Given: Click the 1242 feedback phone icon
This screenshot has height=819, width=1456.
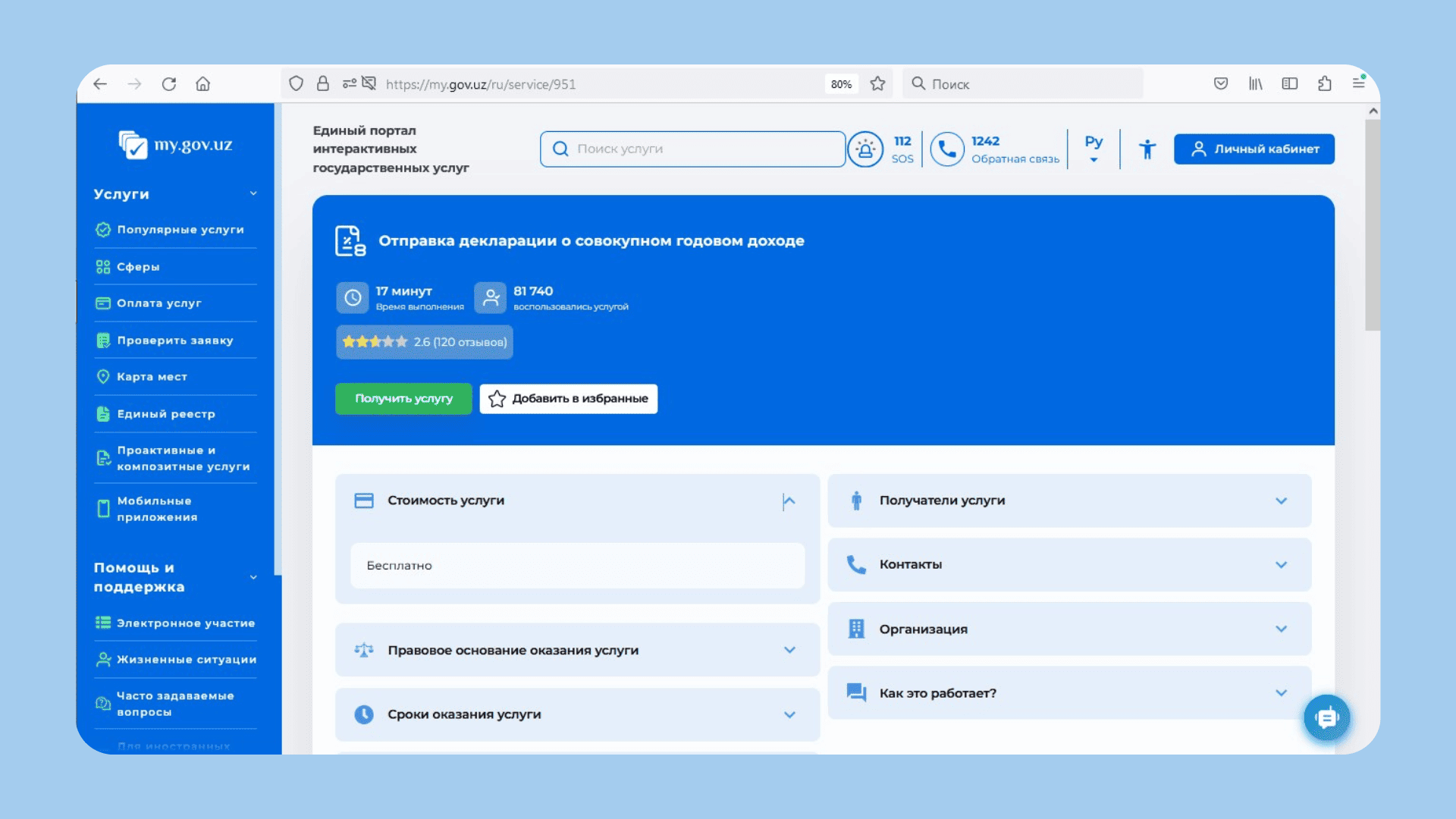Looking at the screenshot, I should [x=947, y=149].
